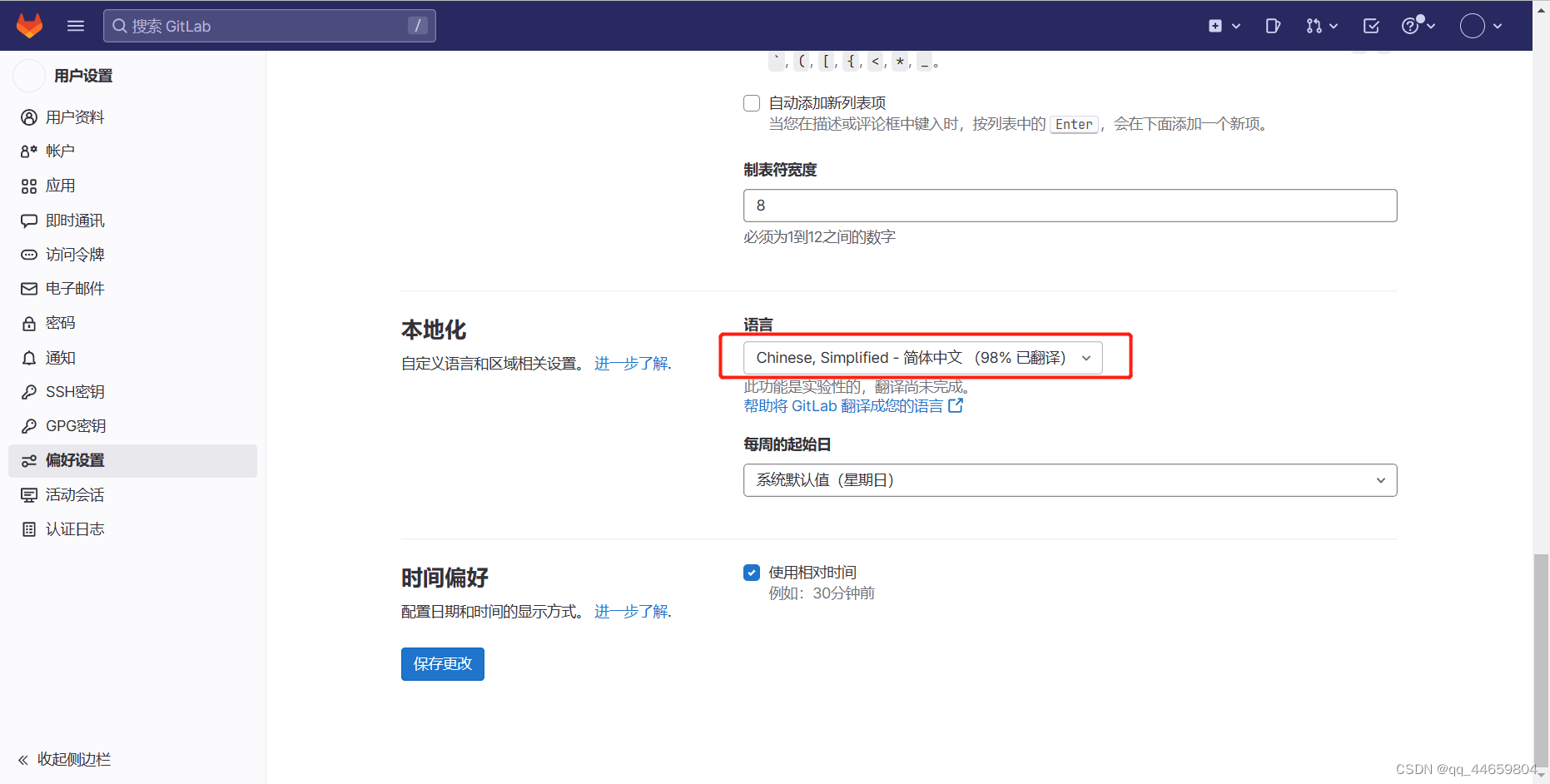
Task: Click the Enter key label in description
Action: coord(1074,124)
